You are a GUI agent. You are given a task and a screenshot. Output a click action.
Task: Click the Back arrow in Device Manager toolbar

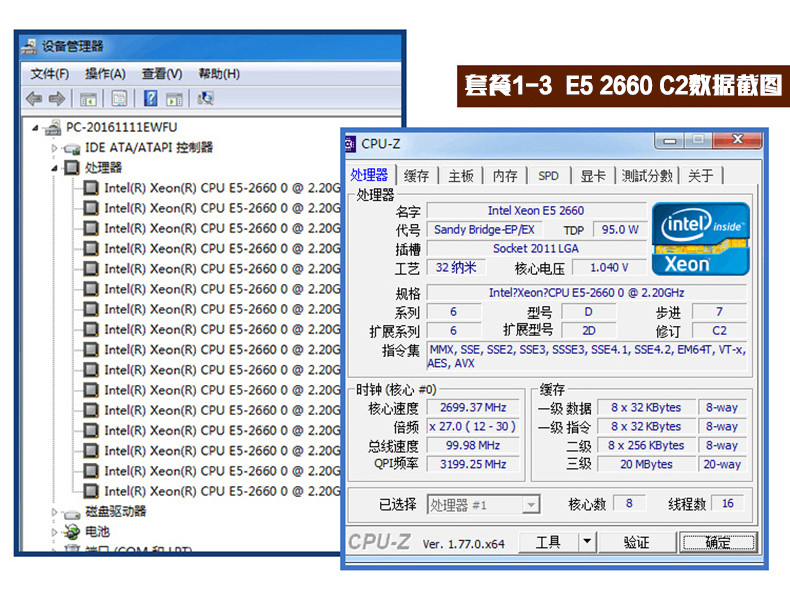click(x=34, y=98)
